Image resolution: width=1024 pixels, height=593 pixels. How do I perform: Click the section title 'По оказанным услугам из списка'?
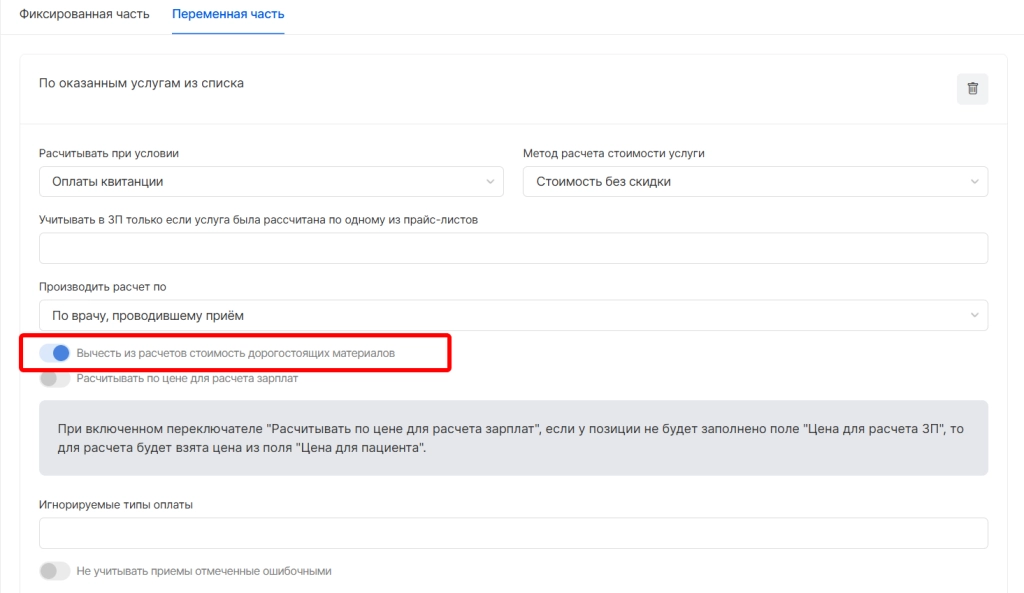click(141, 83)
